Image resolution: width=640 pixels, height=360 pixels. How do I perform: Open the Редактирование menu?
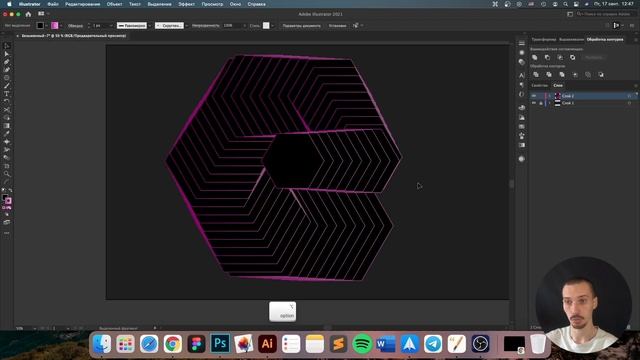[82, 4]
